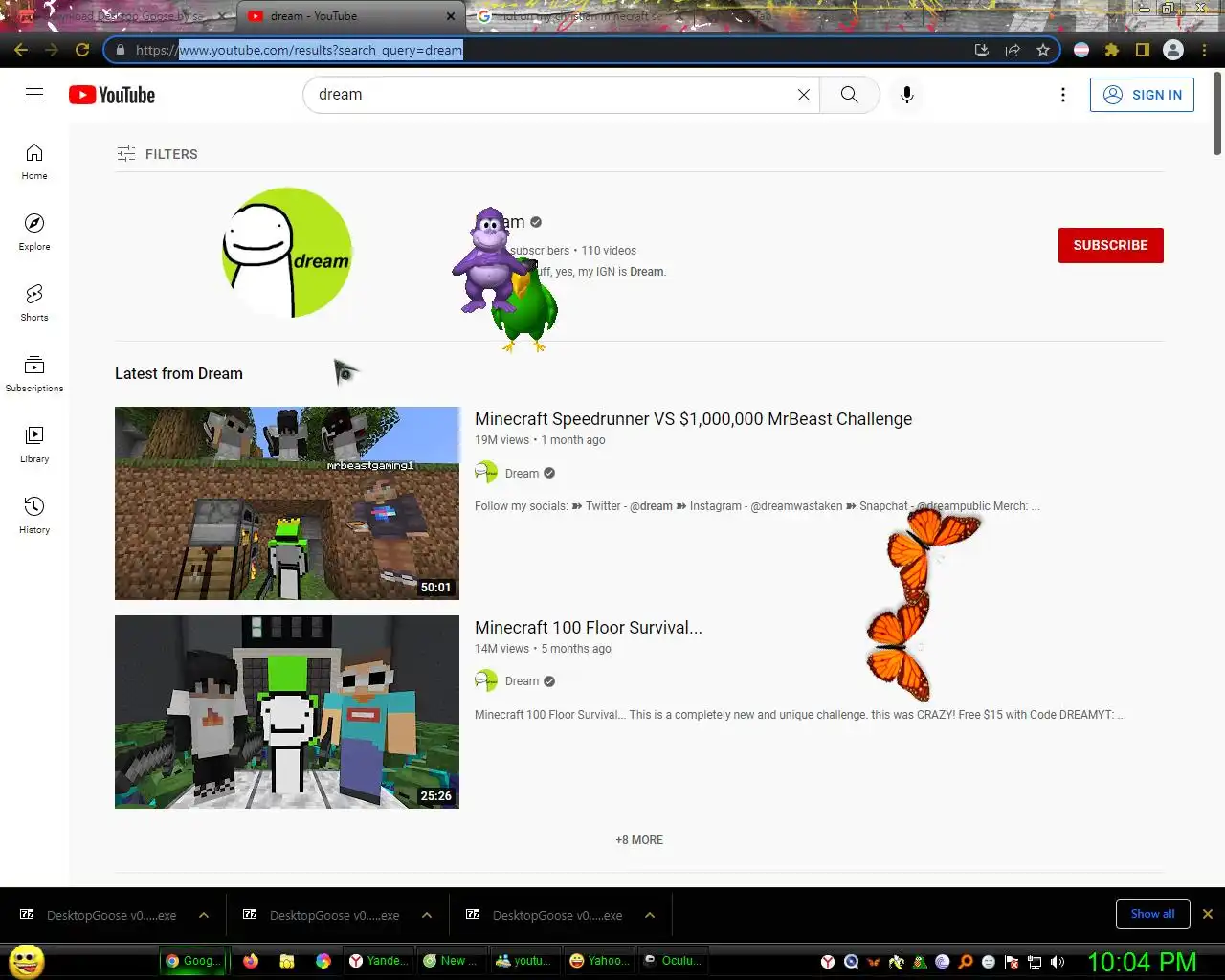The image size is (1225, 980).
Task: Close the downloads bar
Action: point(1208,914)
